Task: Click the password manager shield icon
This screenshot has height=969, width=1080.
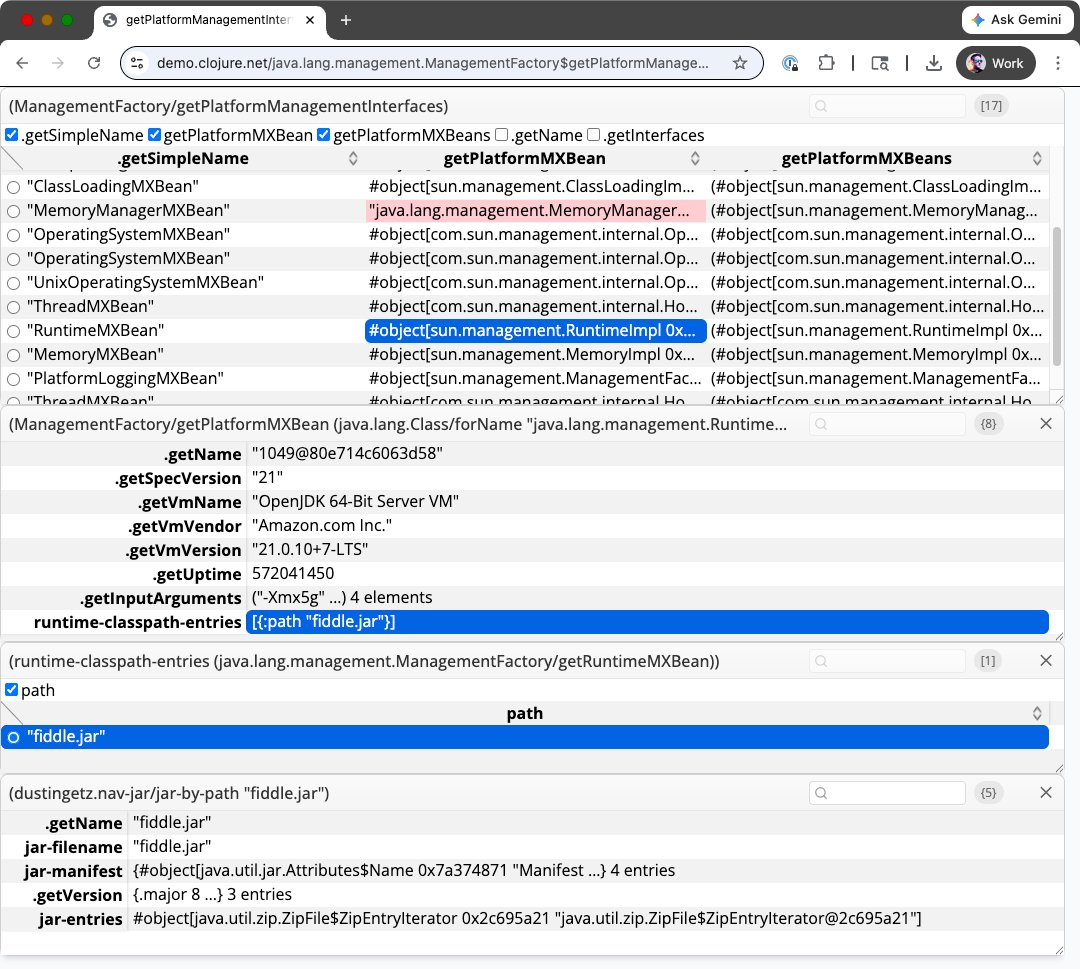Action: (x=790, y=63)
